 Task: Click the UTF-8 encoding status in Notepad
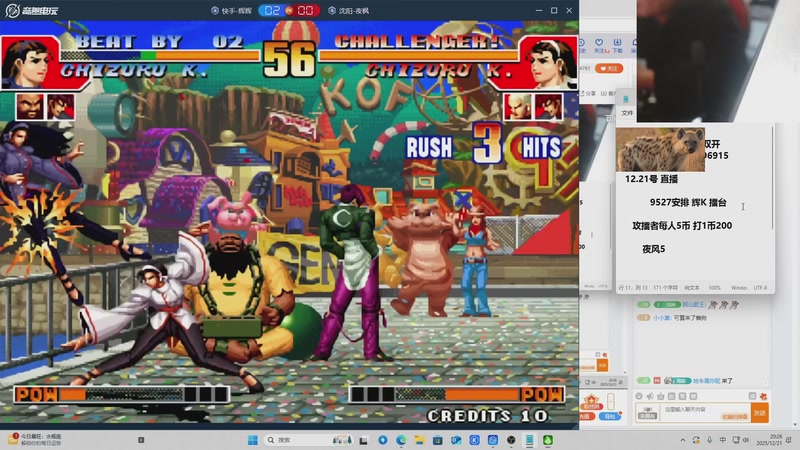point(760,288)
